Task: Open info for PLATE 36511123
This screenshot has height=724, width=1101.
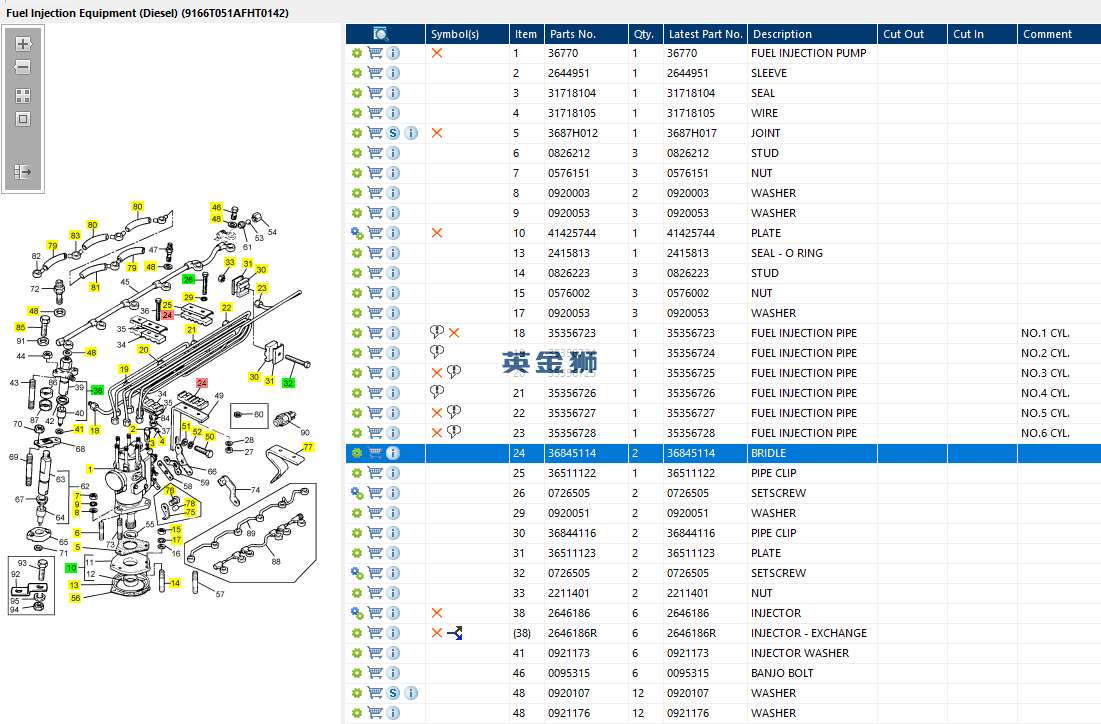Action: click(x=393, y=553)
